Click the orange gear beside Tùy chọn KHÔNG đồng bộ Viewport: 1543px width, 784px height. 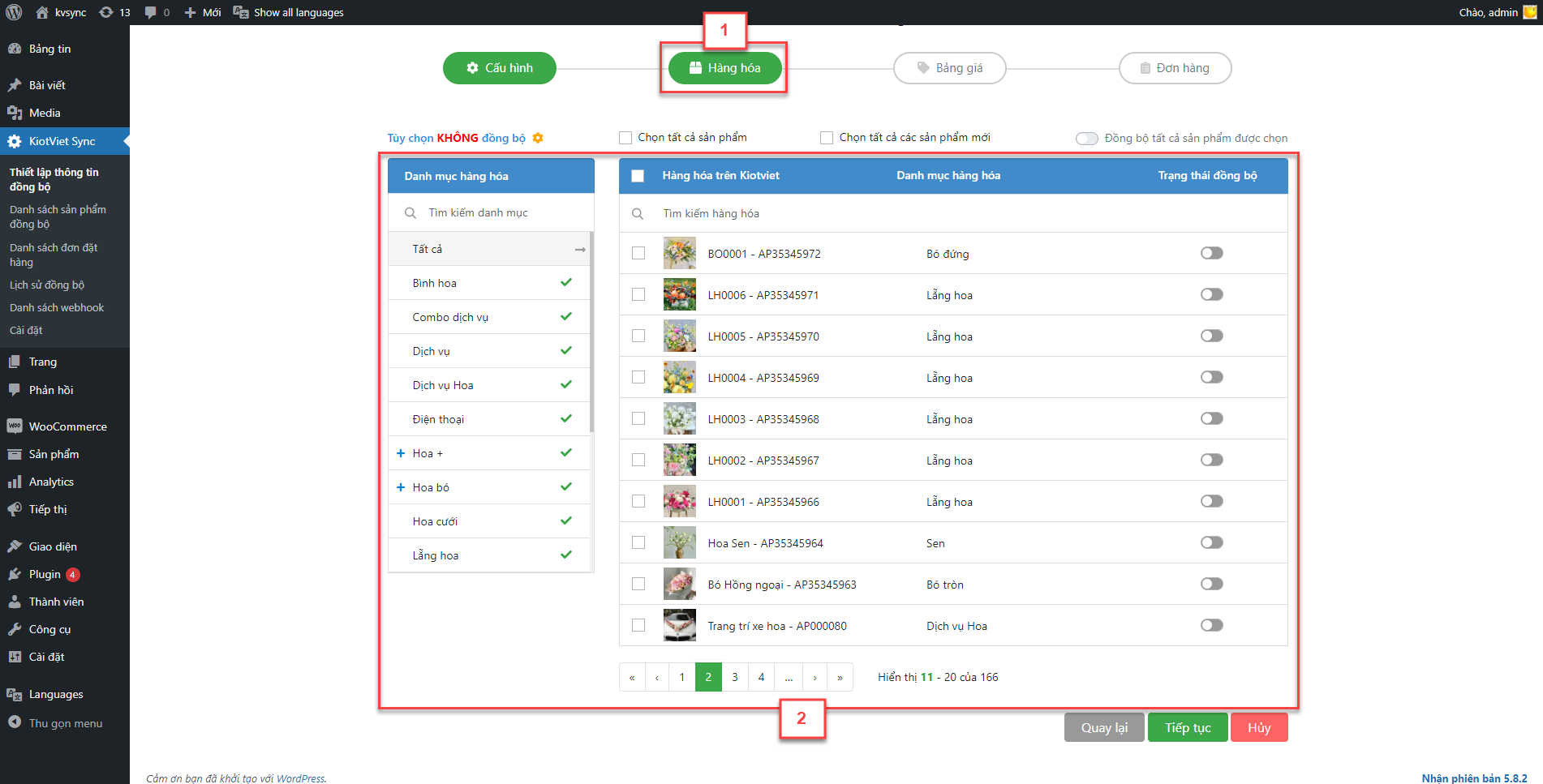point(538,138)
